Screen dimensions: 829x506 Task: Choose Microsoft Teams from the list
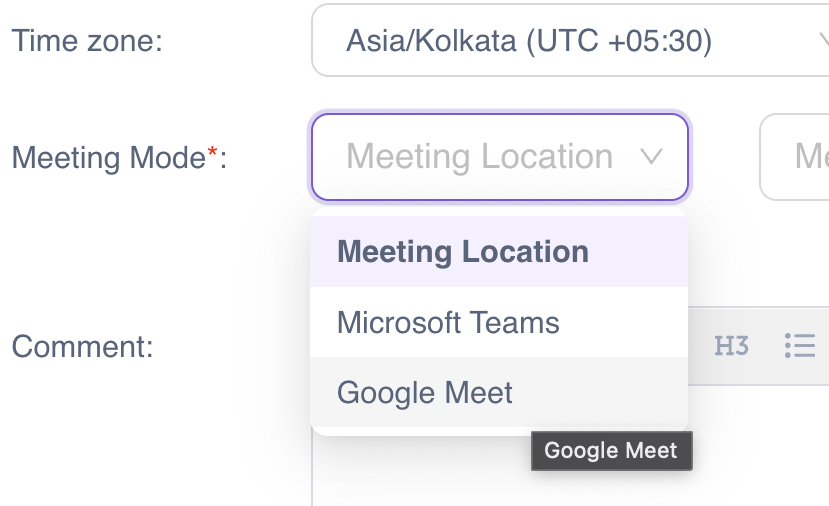click(x=499, y=323)
